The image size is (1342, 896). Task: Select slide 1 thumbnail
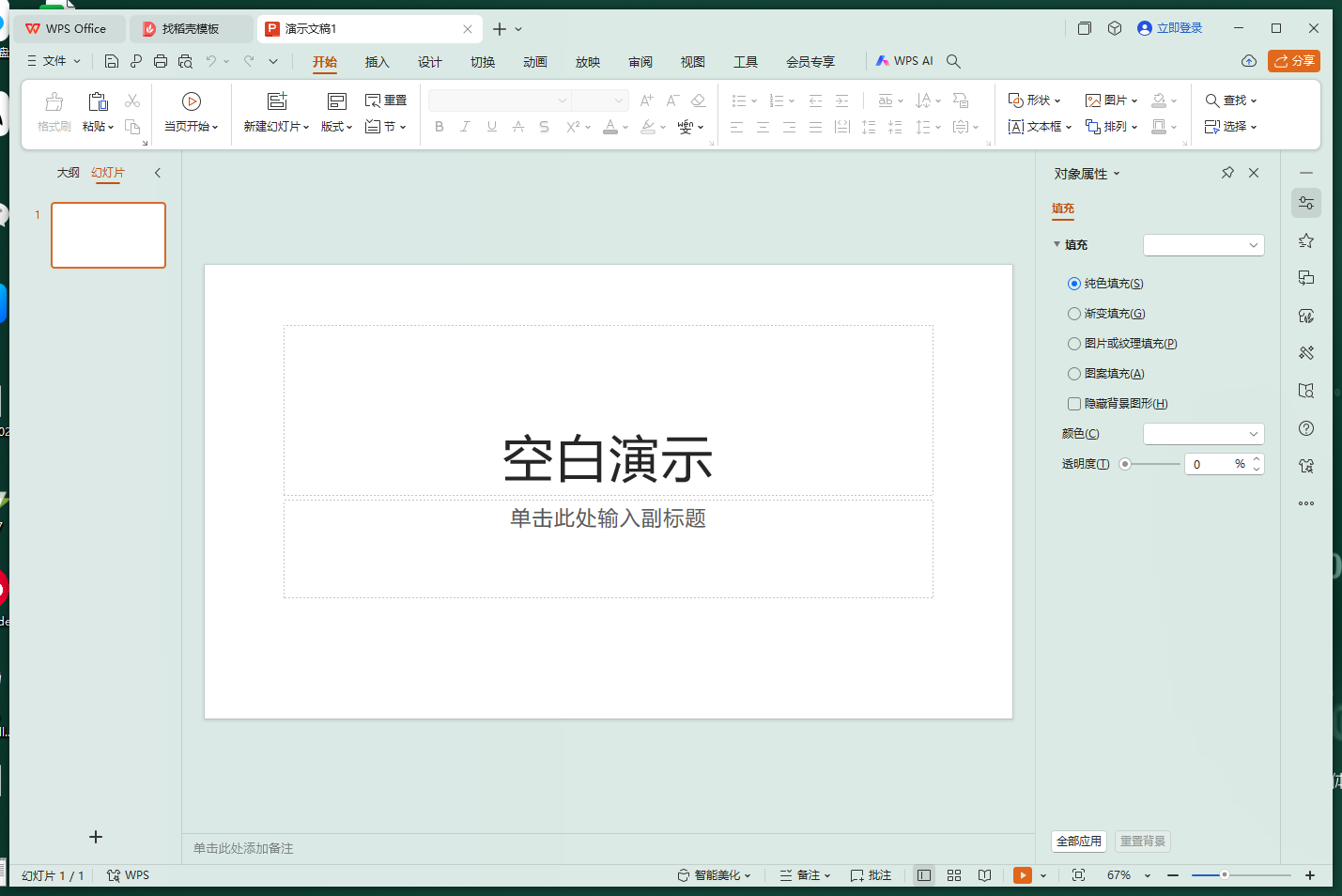point(108,236)
